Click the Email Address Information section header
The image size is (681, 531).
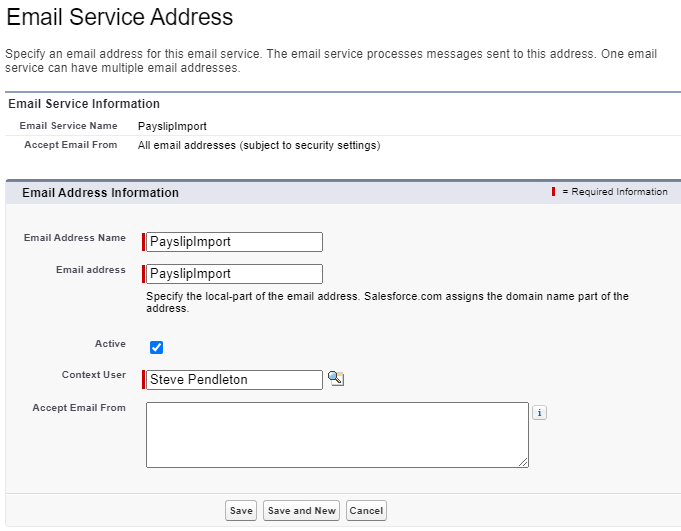tap(100, 193)
